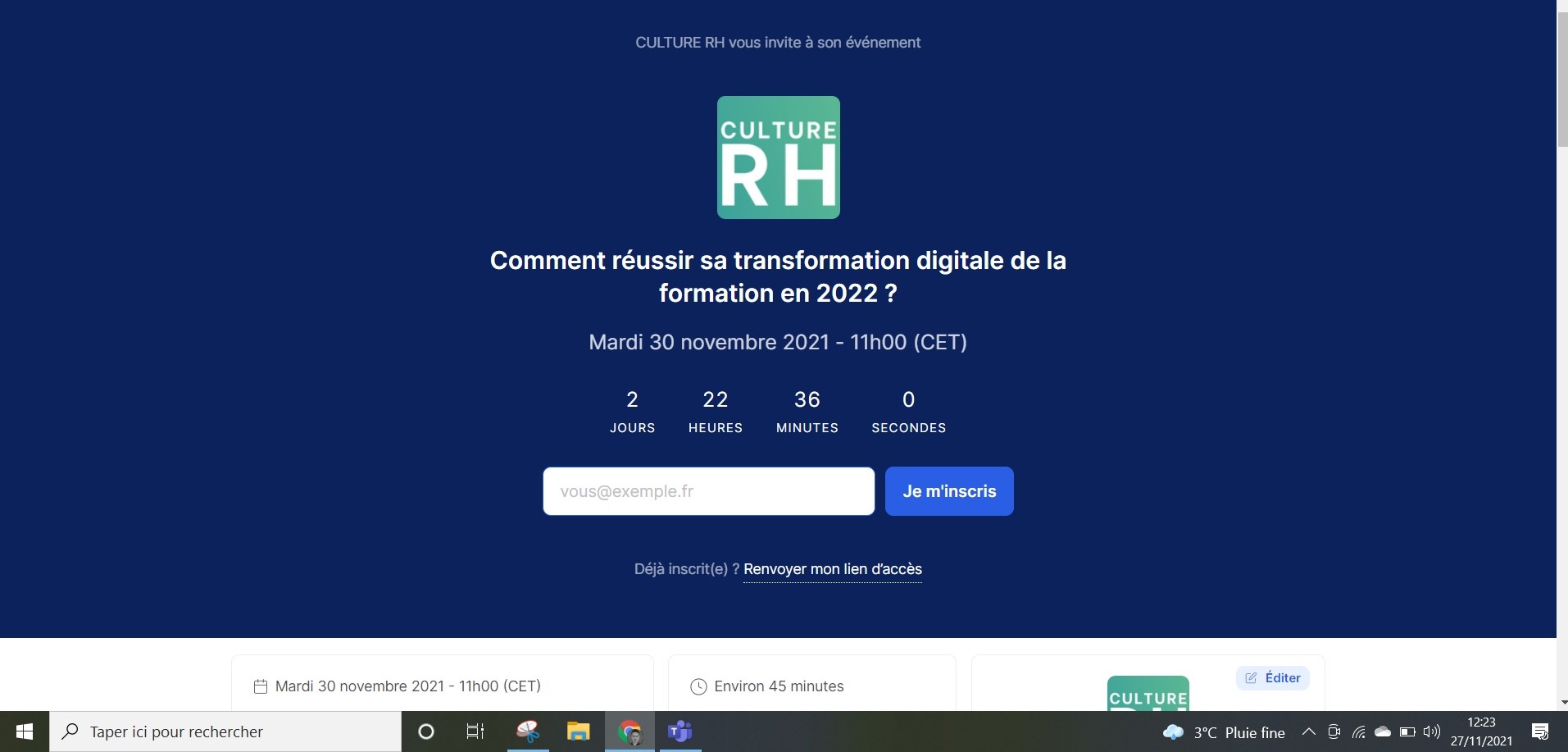Open Task View in the taskbar
The height and width of the screenshot is (752, 1568).
475,731
